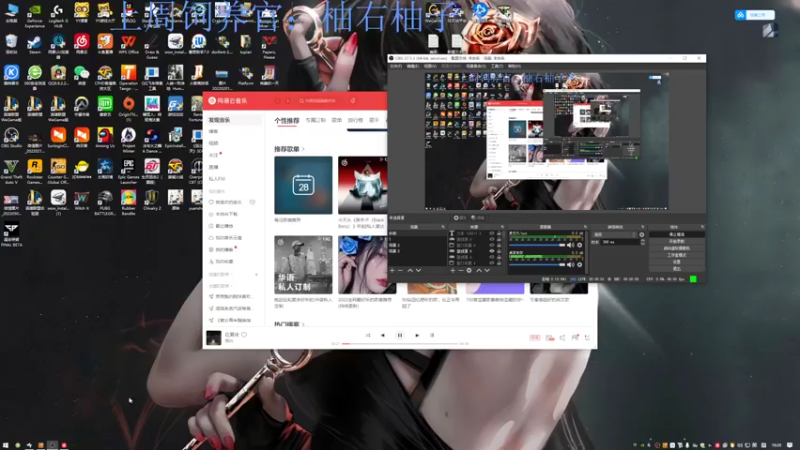The height and width of the screenshot is (450, 800).
Task: Like the currently playing song in NetEase
Action: coord(244,335)
